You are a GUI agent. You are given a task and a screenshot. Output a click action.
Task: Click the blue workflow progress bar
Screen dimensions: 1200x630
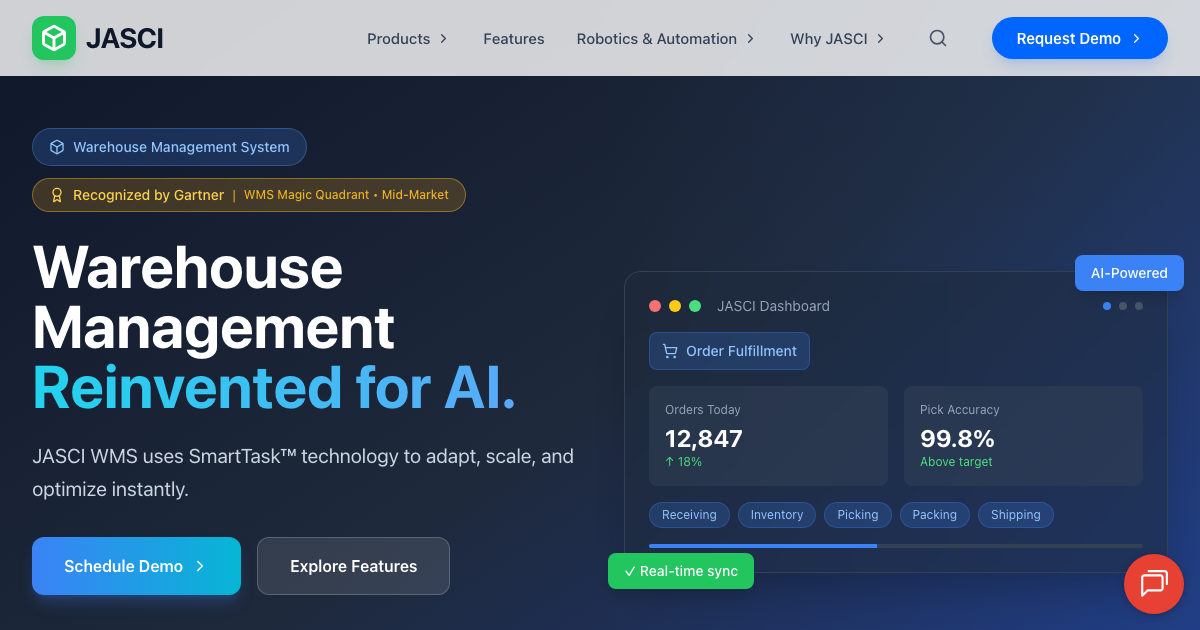click(x=763, y=546)
